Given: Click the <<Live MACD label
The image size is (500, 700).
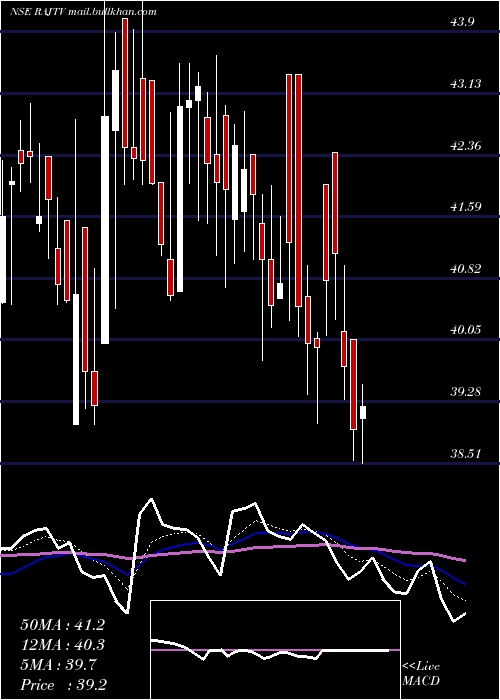Looking at the screenshot, I should coord(421,673).
